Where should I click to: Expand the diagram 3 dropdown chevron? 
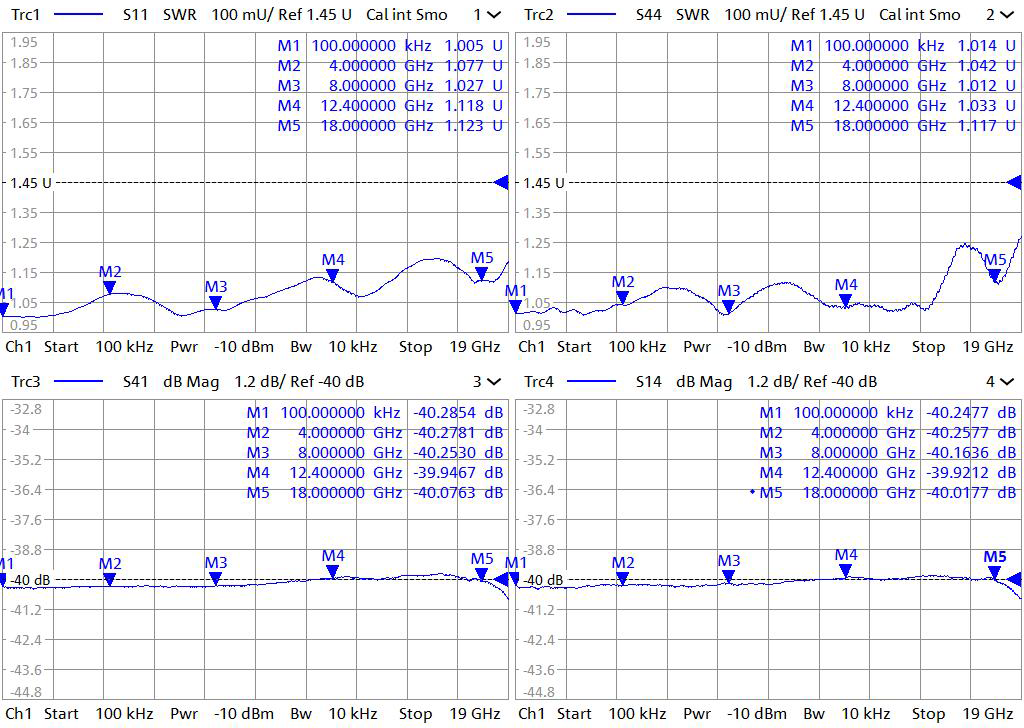coord(493,381)
